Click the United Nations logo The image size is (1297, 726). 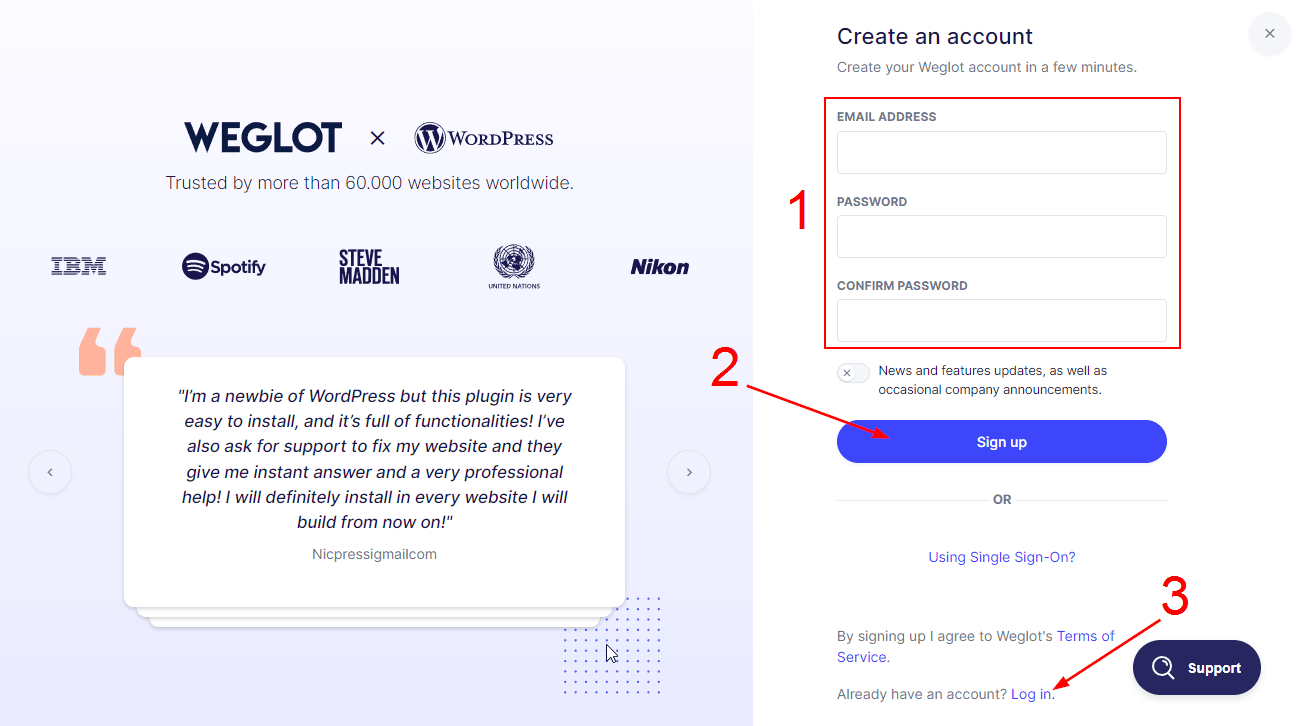514,266
